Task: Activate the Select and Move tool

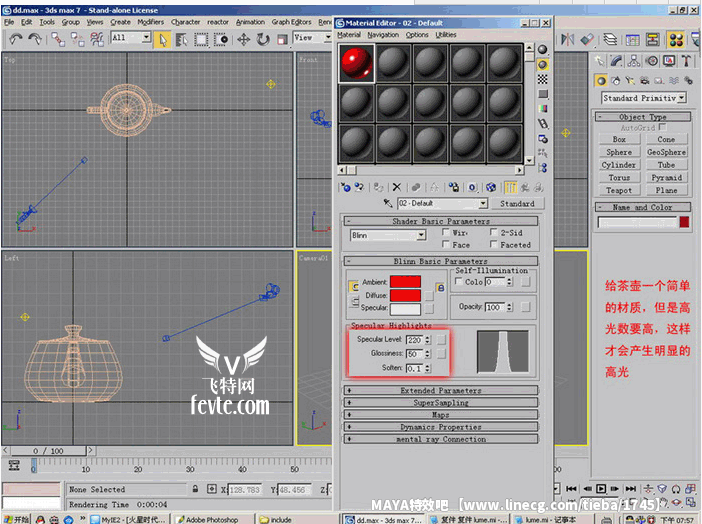Action: (244, 40)
